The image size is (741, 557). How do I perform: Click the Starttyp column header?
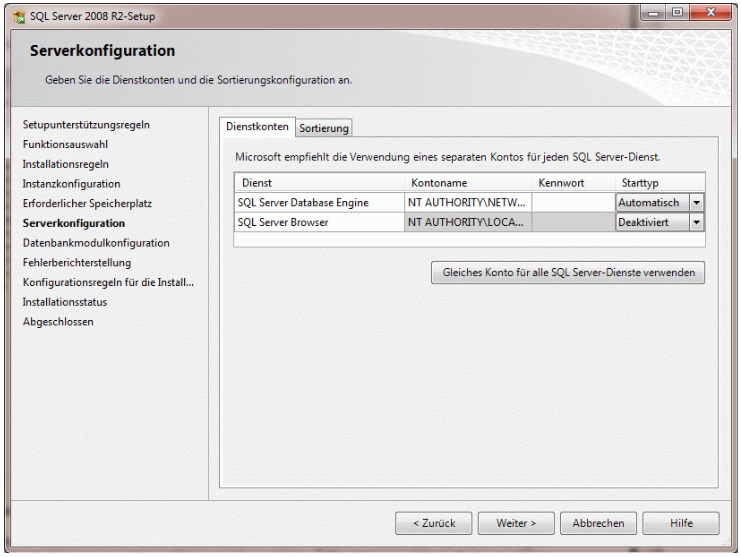click(x=660, y=183)
